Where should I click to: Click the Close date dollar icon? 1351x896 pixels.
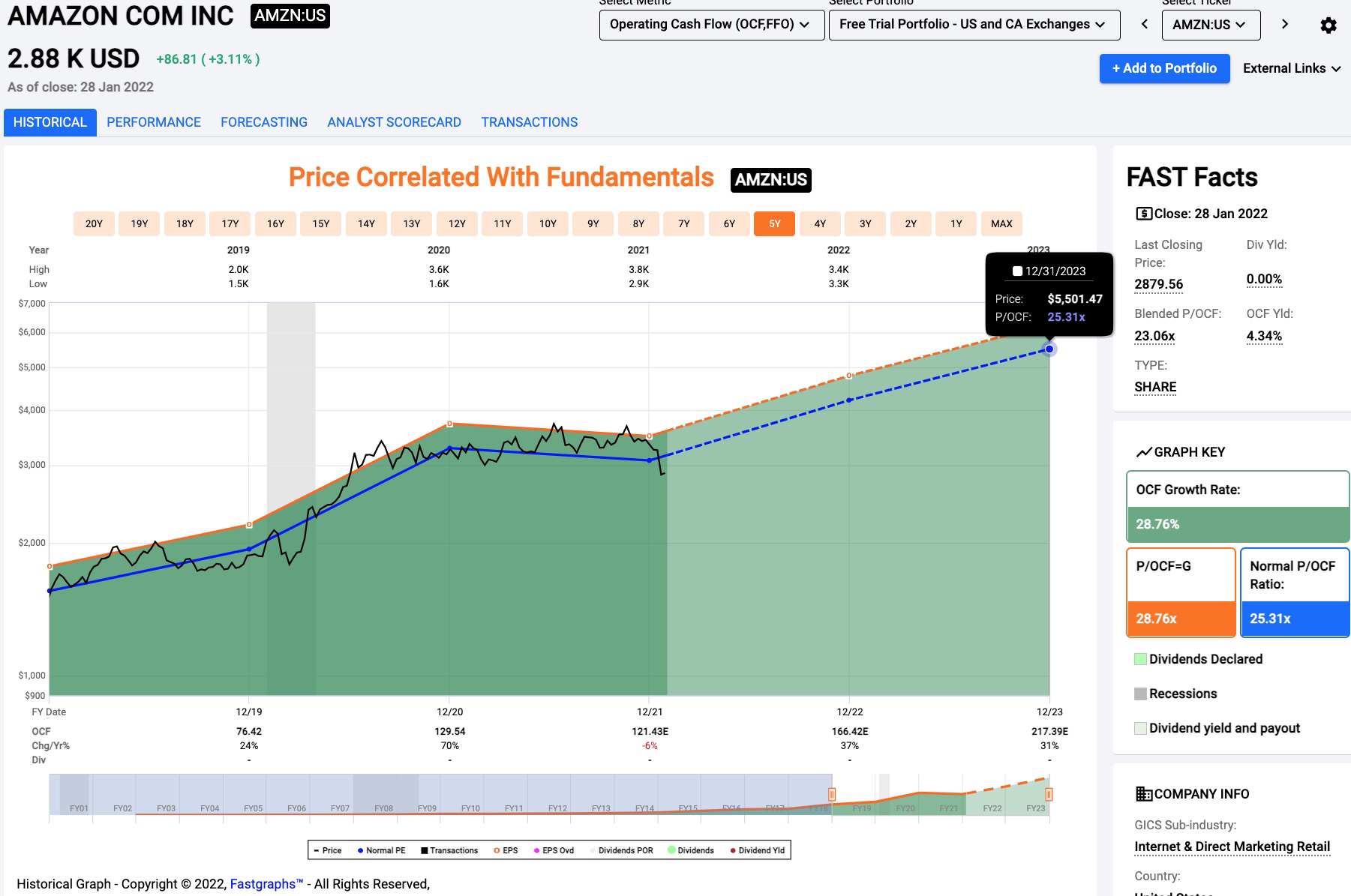tap(1143, 214)
